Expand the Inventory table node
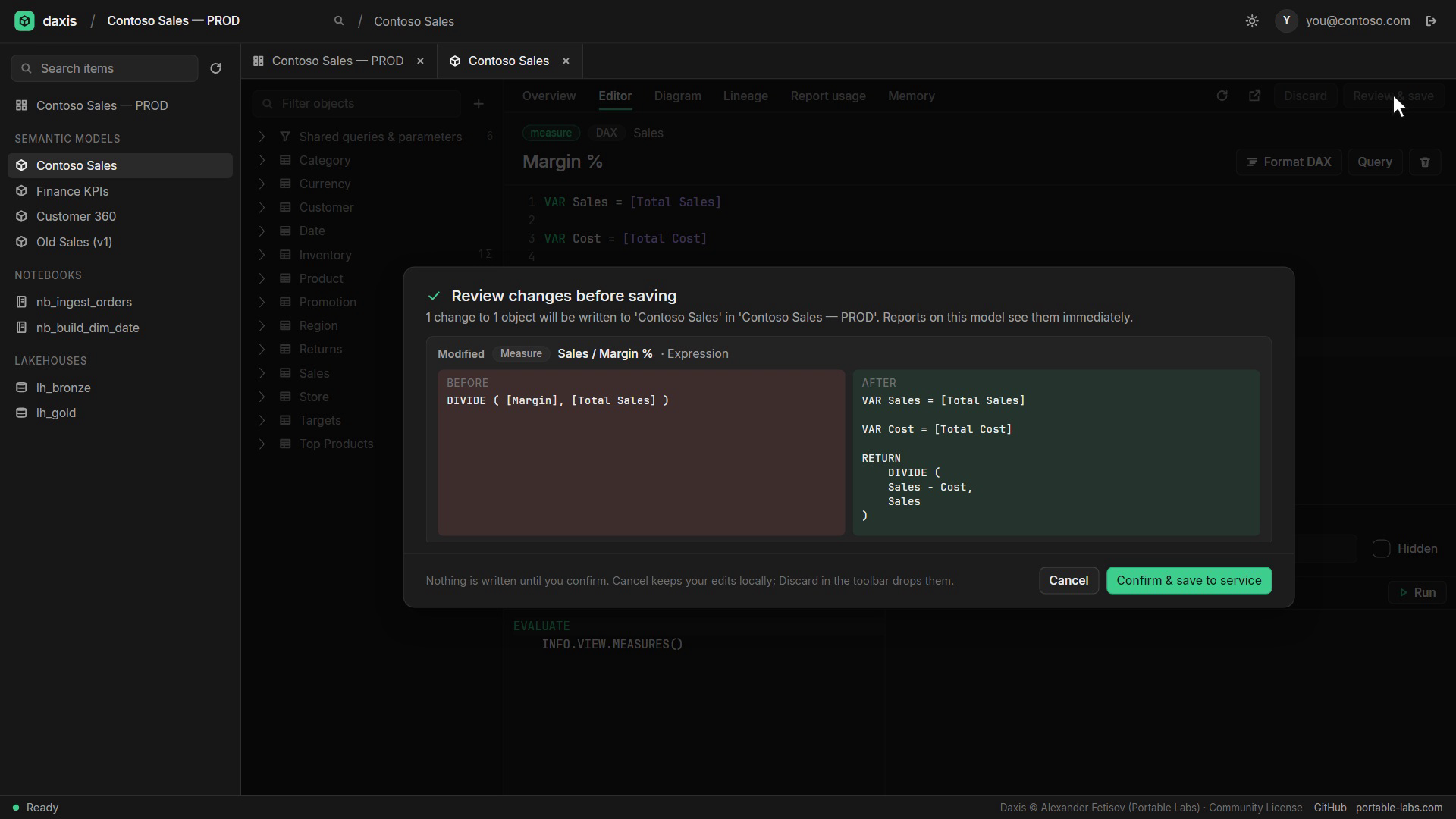 pyautogui.click(x=262, y=255)
